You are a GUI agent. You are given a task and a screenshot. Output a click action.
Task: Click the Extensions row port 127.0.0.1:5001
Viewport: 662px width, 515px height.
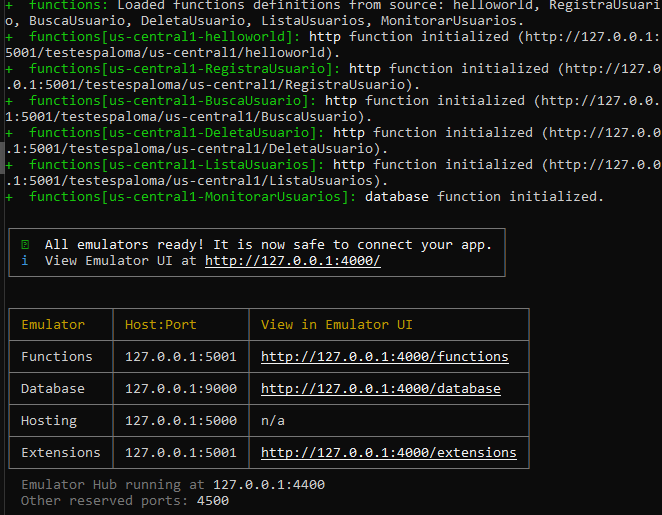point(181,453)
